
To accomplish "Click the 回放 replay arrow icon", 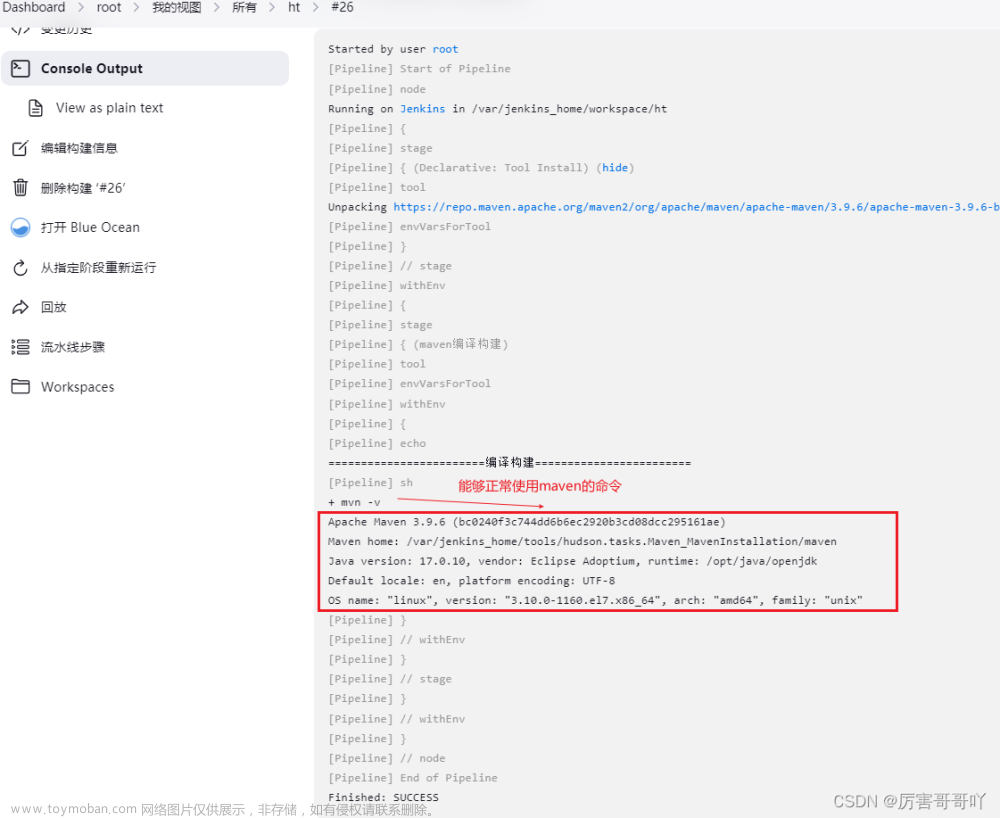I will click(x=20, y=307).
